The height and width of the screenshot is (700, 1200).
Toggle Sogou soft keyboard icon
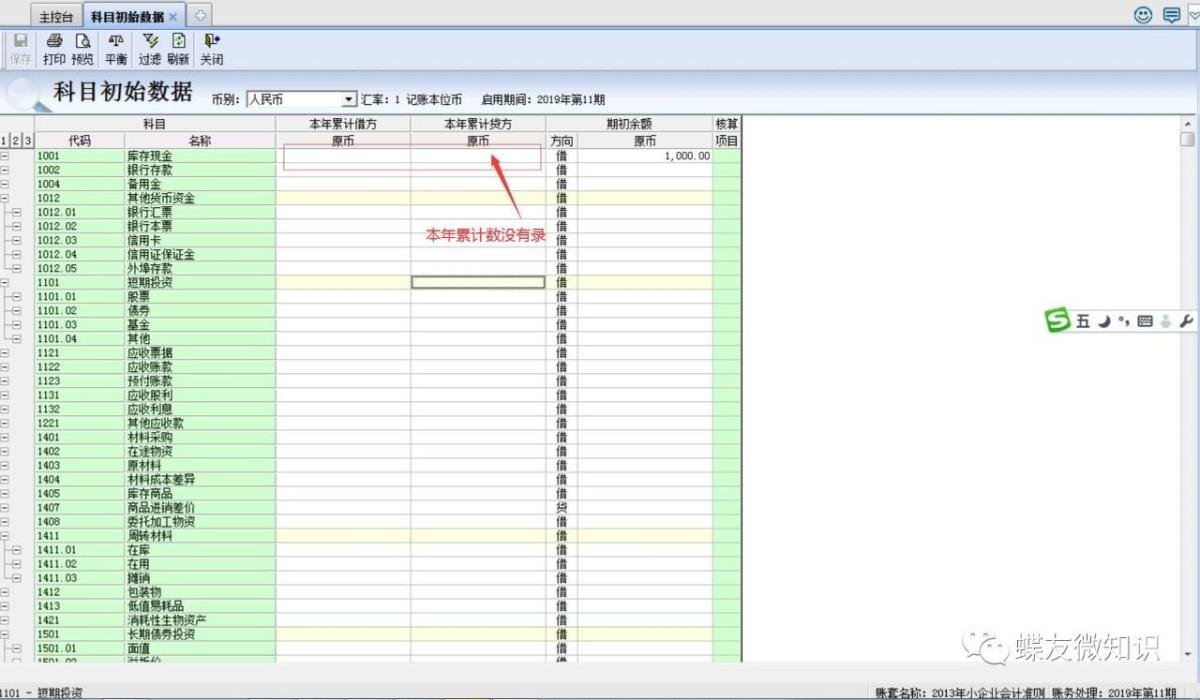(x=1145, y=321)
